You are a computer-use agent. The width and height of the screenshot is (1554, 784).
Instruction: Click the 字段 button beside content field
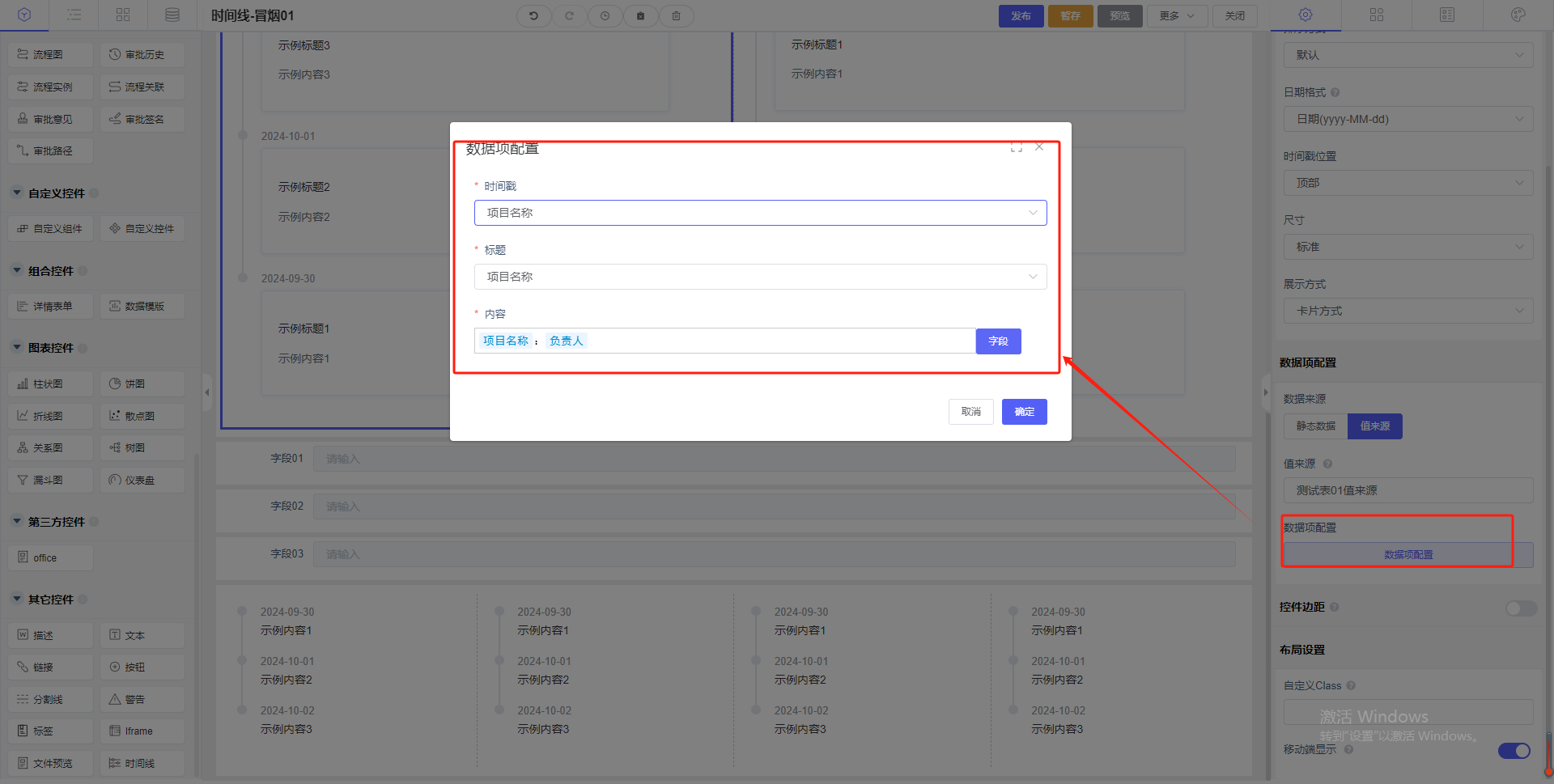pyautogui.click(x=998, y=341)
